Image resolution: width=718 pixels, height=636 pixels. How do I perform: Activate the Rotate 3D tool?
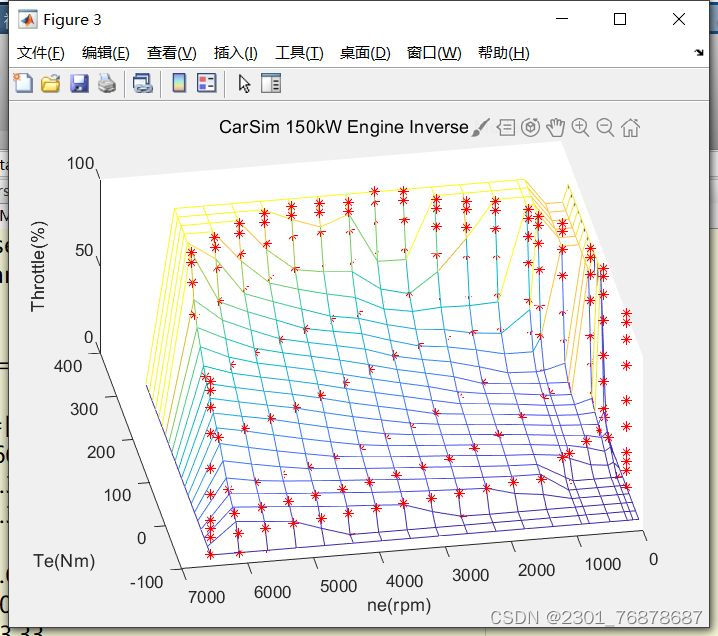pyautogui.click(x=531, y=127)
